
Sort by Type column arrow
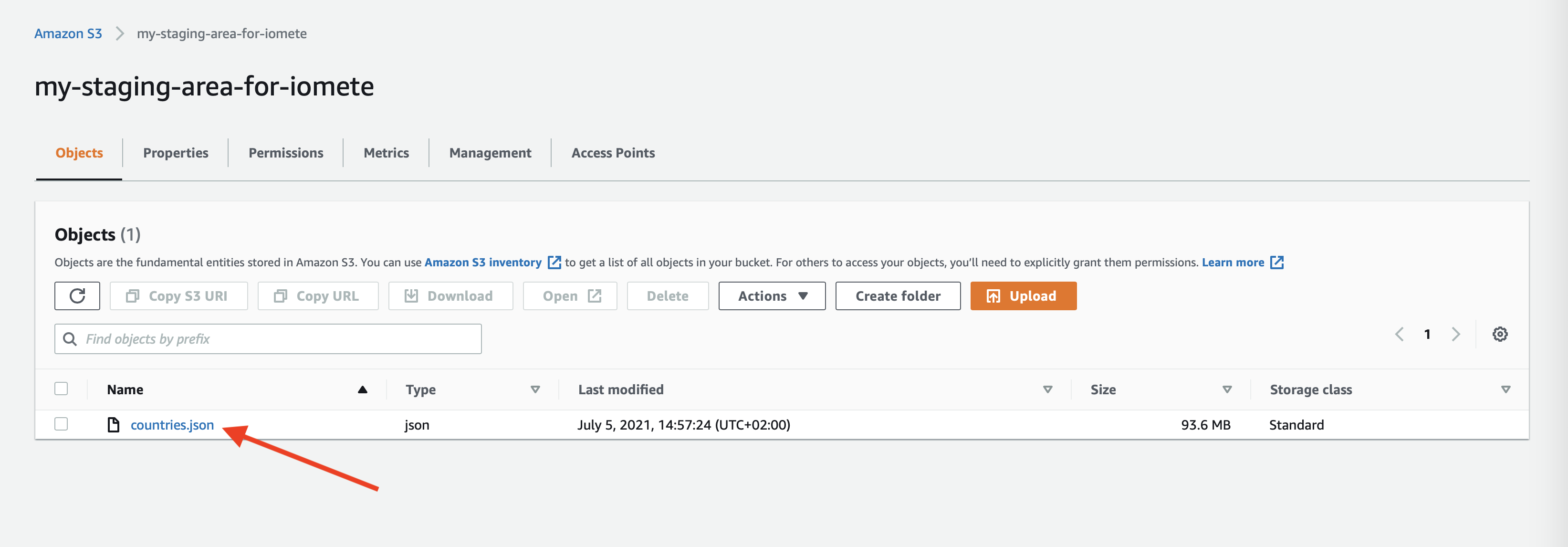(535, 390)
